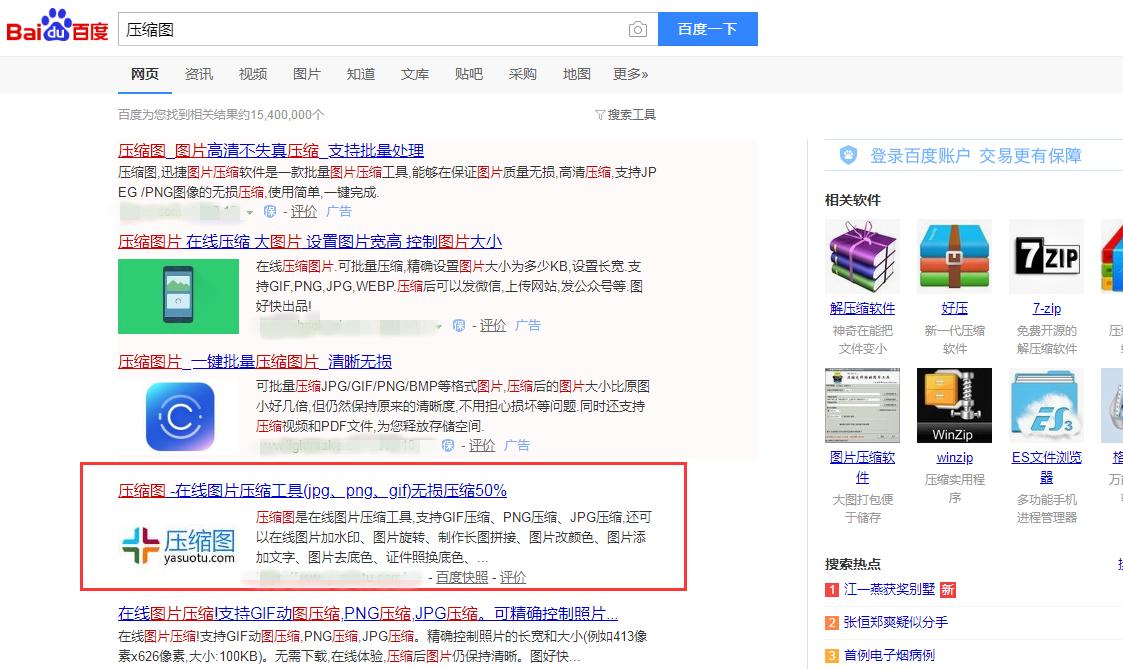
Task: Click inside the search input field
Action: click(x=300, y=29)
